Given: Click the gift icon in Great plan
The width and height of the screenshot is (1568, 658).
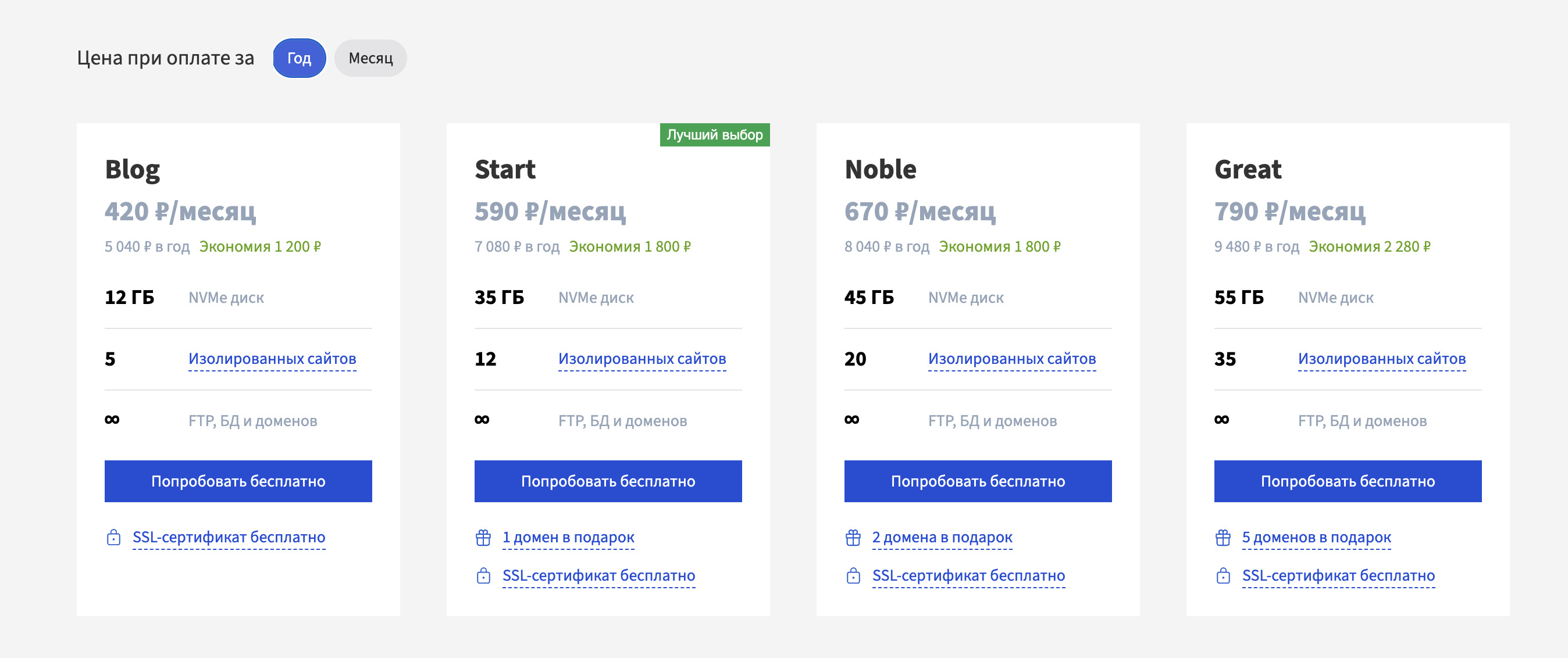Looking at the screenshot, I should click(1223, 538).
